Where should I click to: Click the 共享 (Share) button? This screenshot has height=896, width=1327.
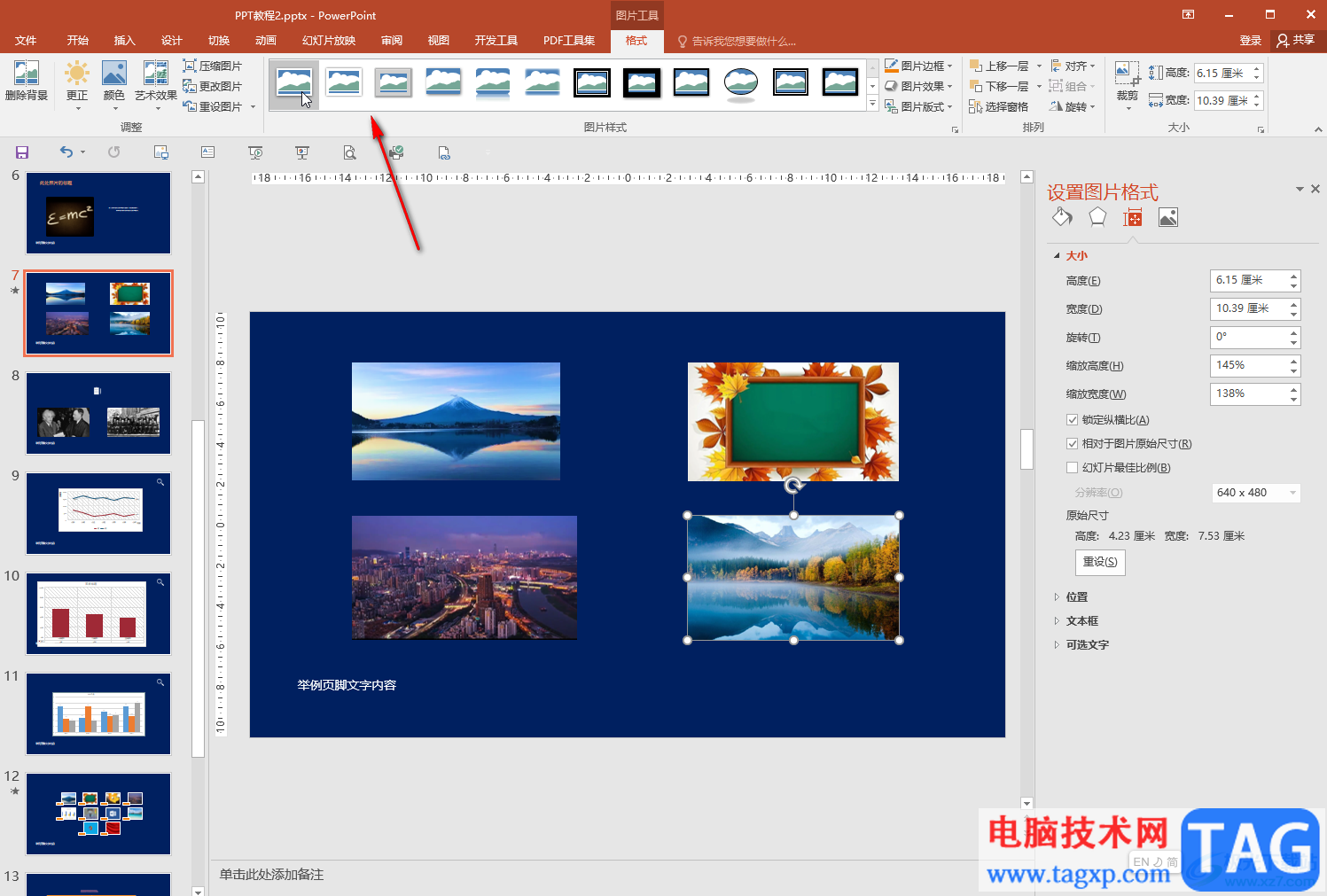[1296, 41]
